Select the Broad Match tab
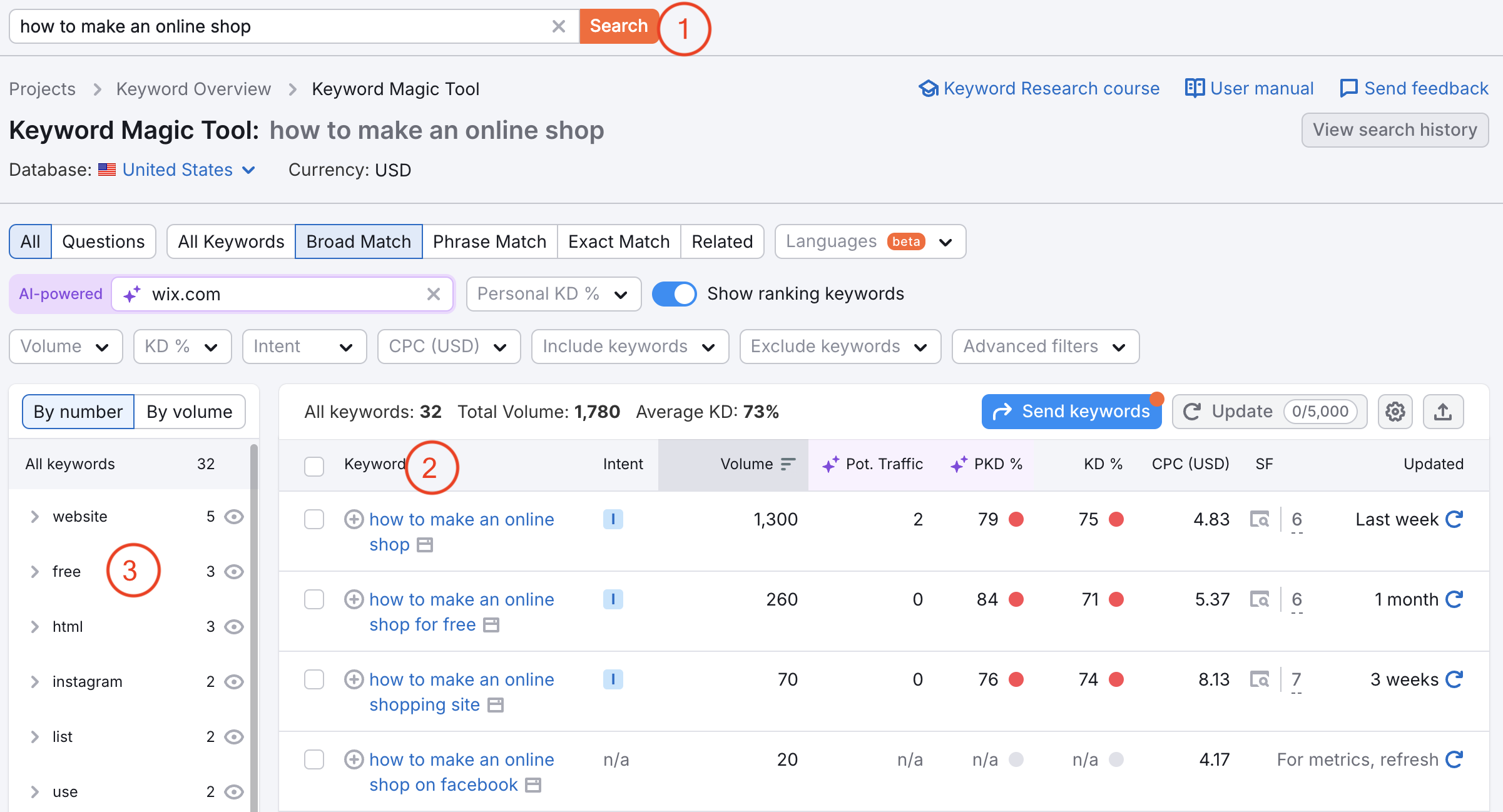The image size is (1503, 812). click(358, 241)
